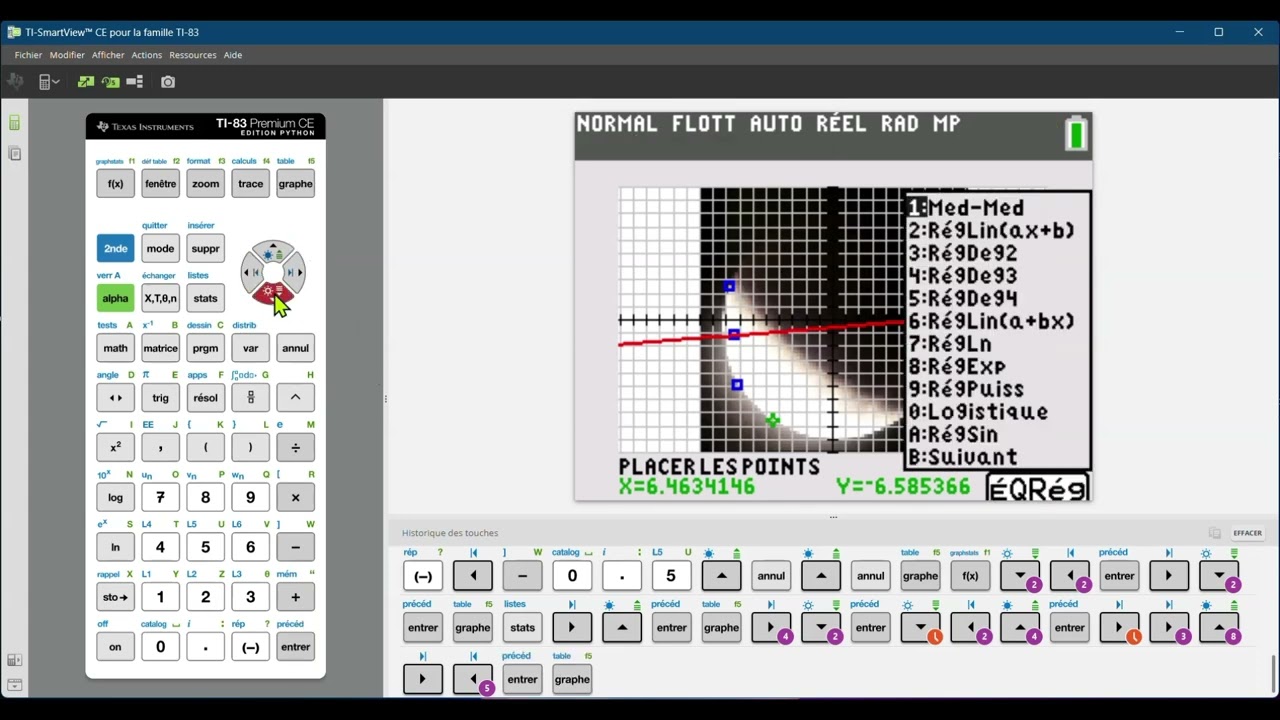Select the calculator emulator sidebar icon
The width and height of the screenshot is (1280, 720).
tap(14, 123)
